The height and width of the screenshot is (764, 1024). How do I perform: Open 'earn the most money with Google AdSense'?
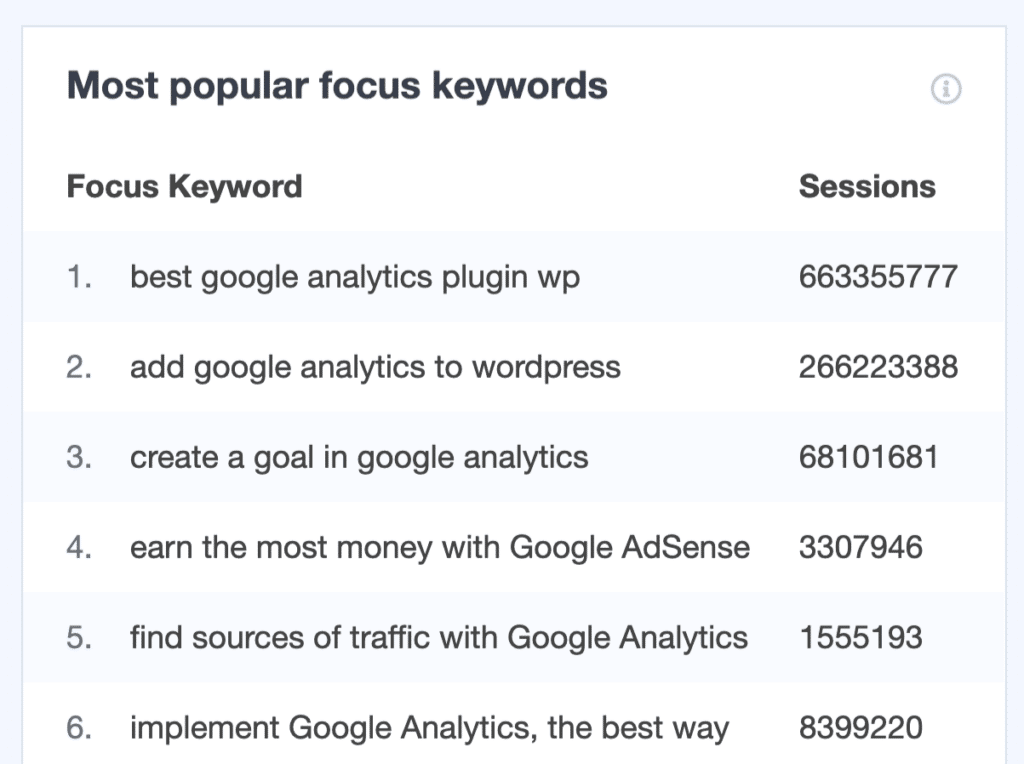point(439,547)
